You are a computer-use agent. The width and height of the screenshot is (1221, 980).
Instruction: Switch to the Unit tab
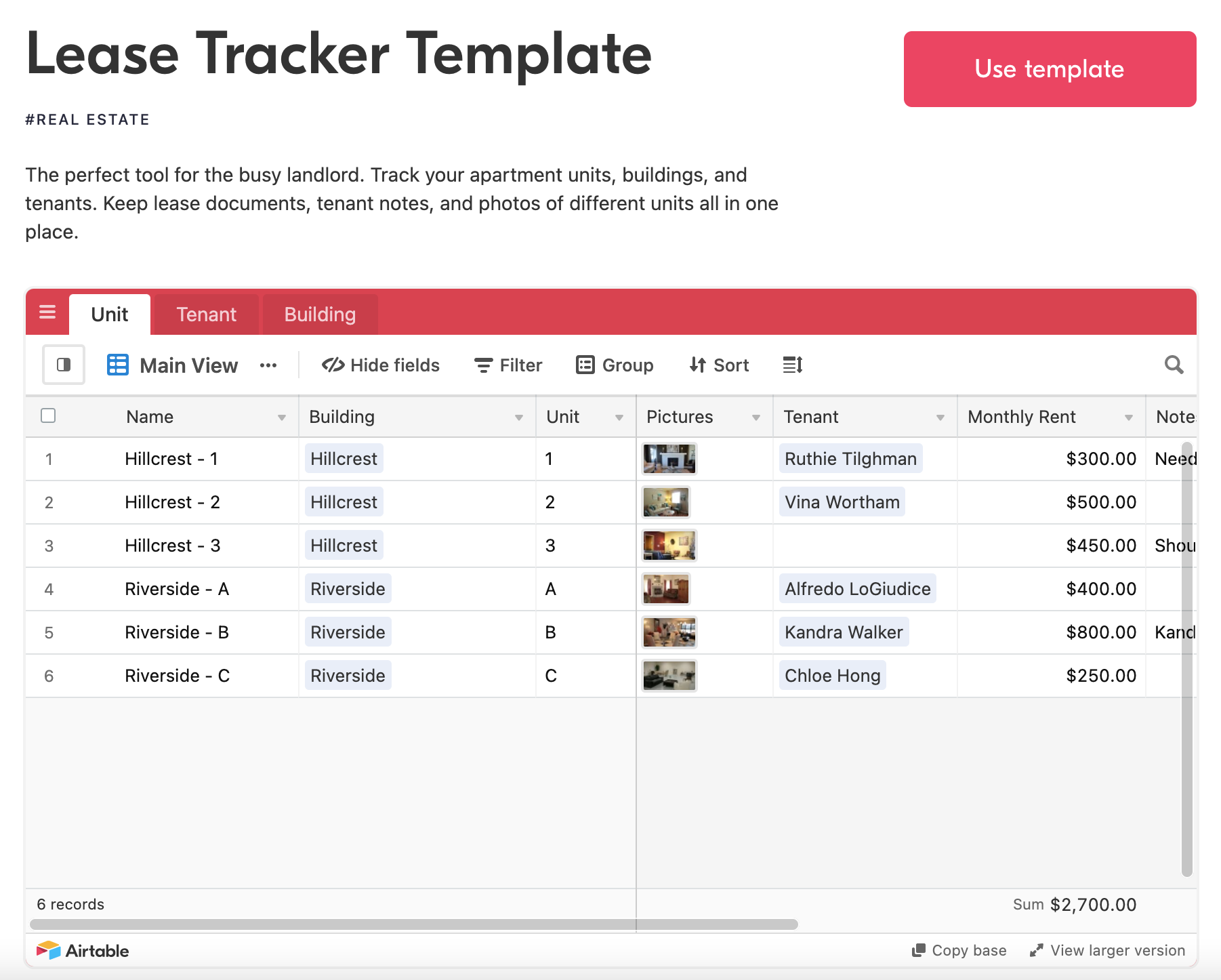[110, 314]
